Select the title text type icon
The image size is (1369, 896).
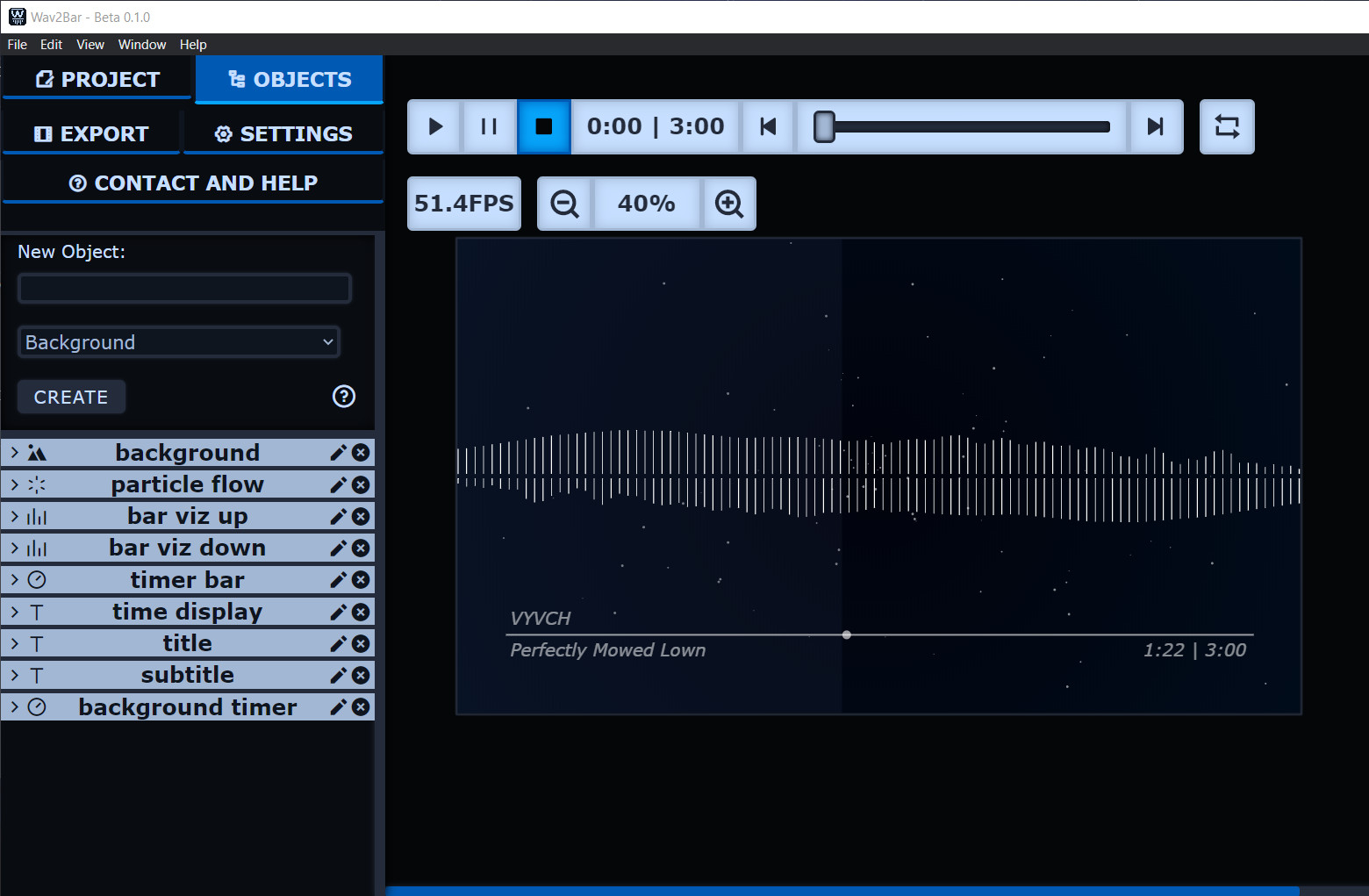point(37,643)
